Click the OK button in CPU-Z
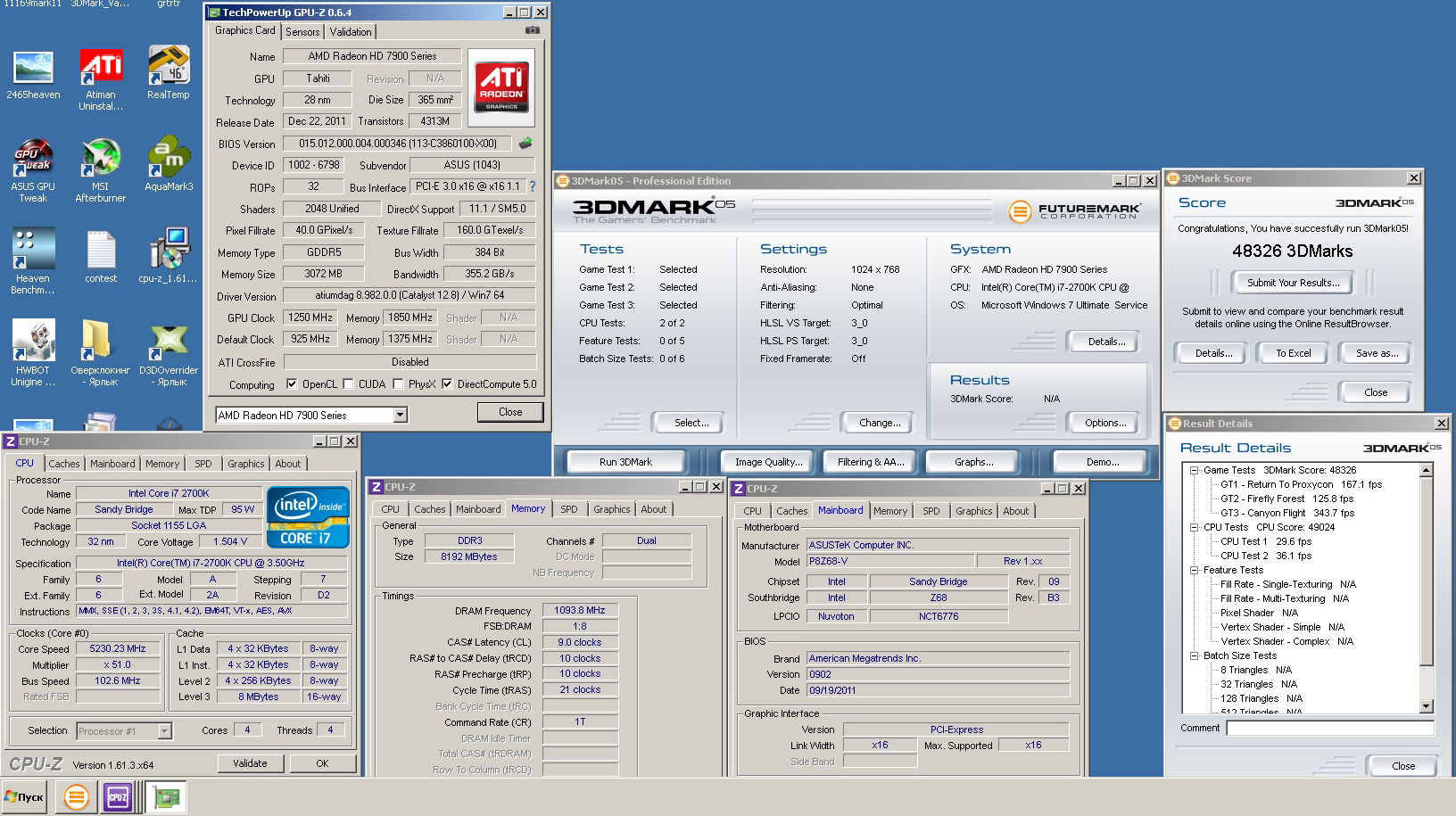This screenshot has width=1456, height=816. point(322,763)
